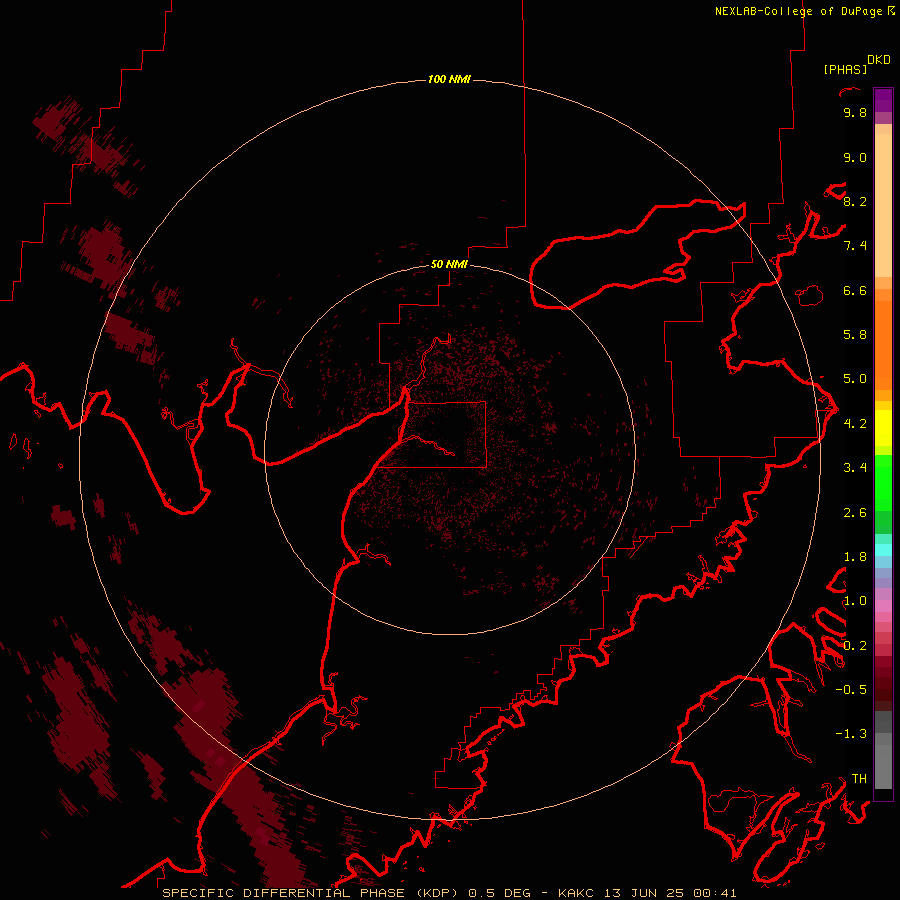900x900 pixels.
Task: Click the 1.8 value on color scale
Action: [855, 557]
